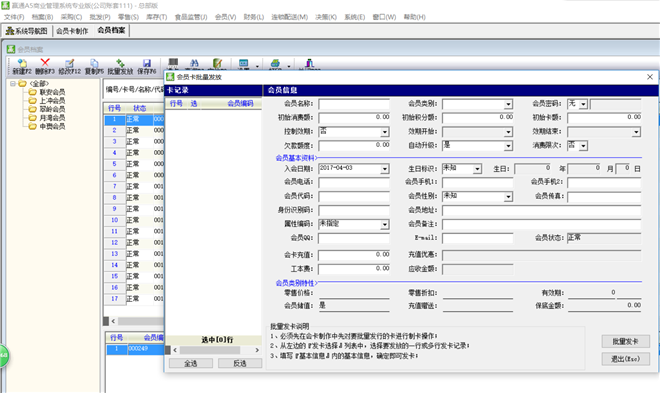Click the 会员名称 input field
Image resolution: width=660 pixels, height=393 pixels.
(354, 104)
